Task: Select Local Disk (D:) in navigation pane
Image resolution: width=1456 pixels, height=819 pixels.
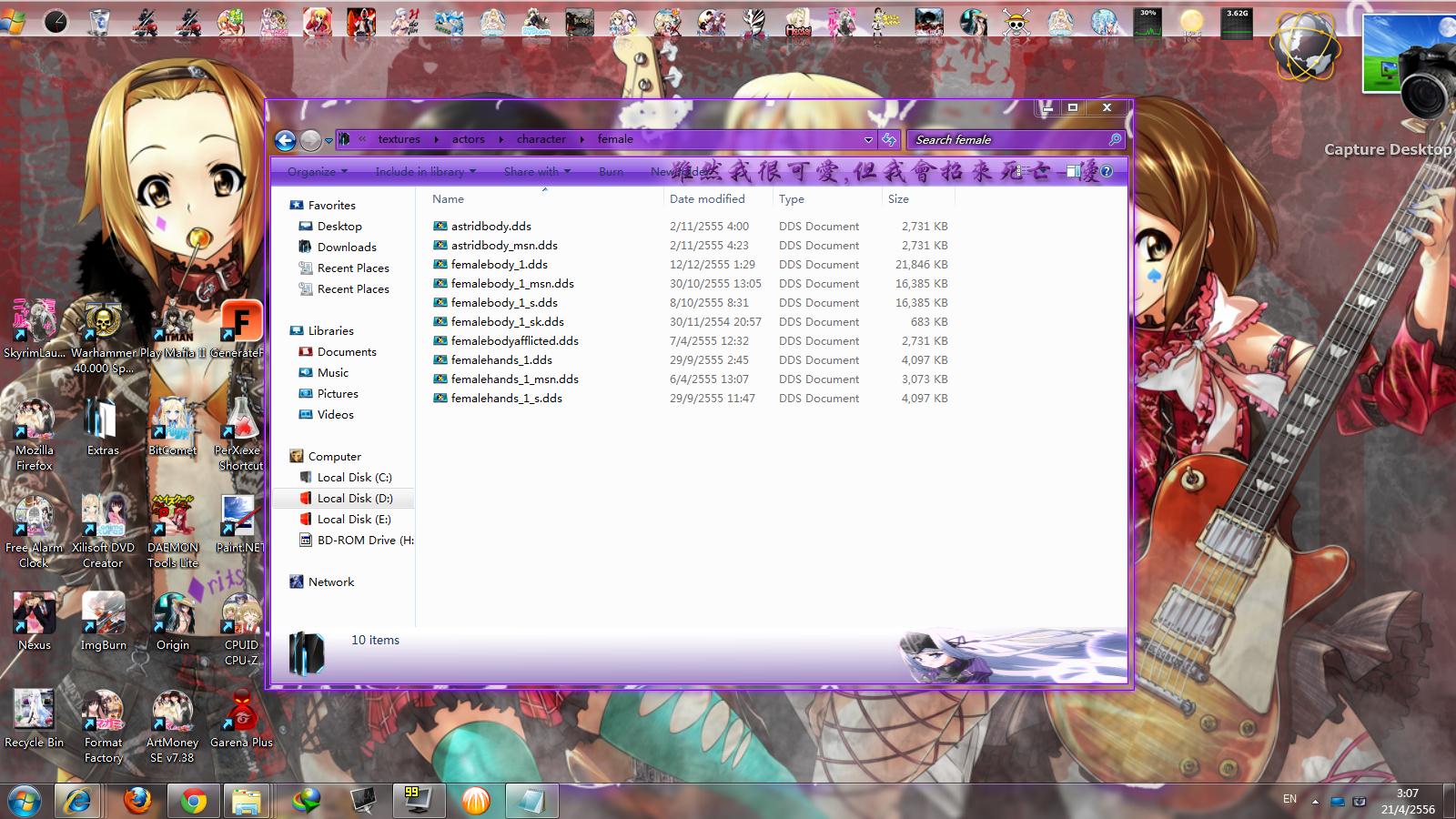Action: coord(355,498)
